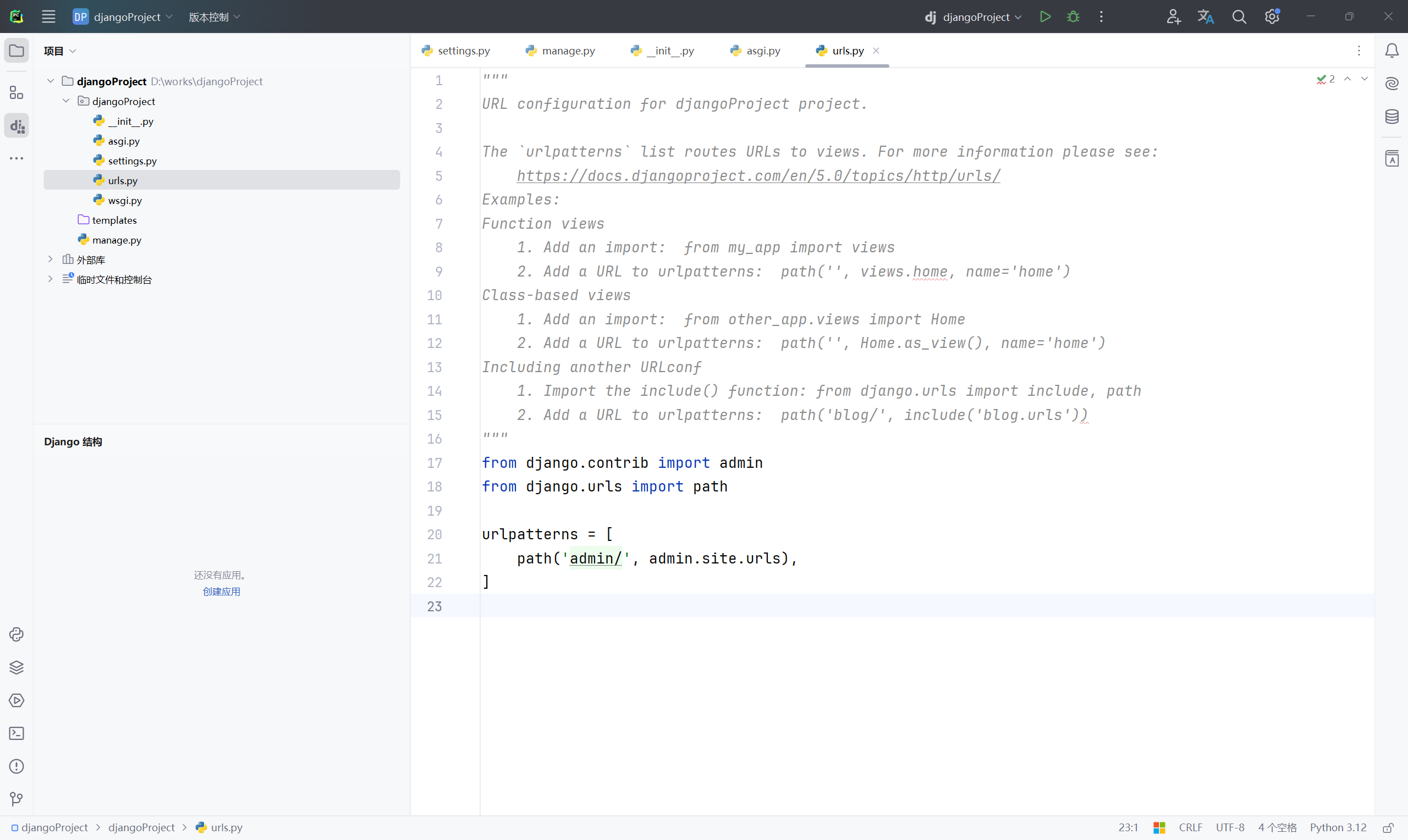1408x840 pixels.
Task: Open Code With Me add-user icon
Action: [x=1174, y=17]
